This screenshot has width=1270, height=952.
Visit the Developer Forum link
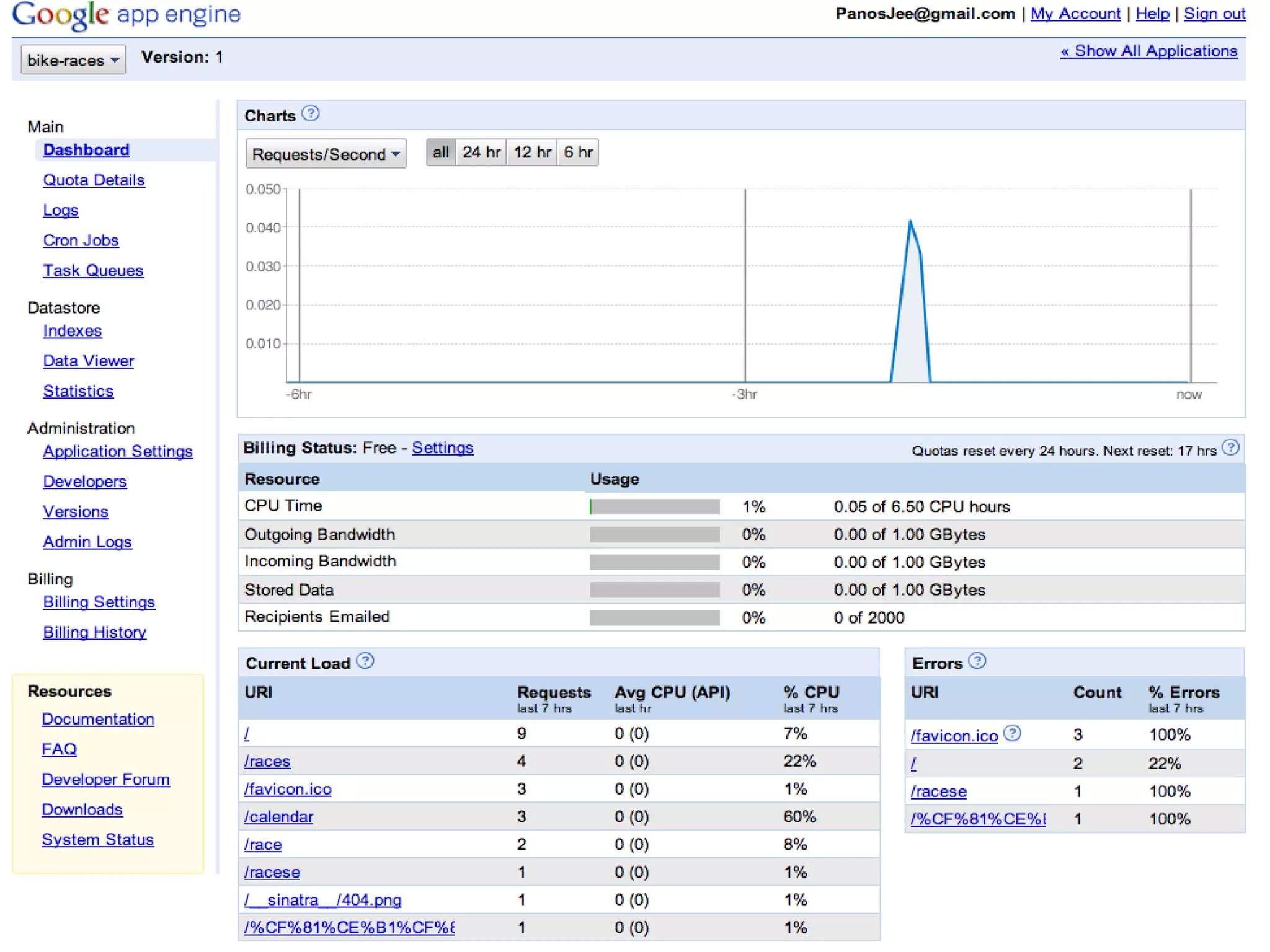click(105, 780)
